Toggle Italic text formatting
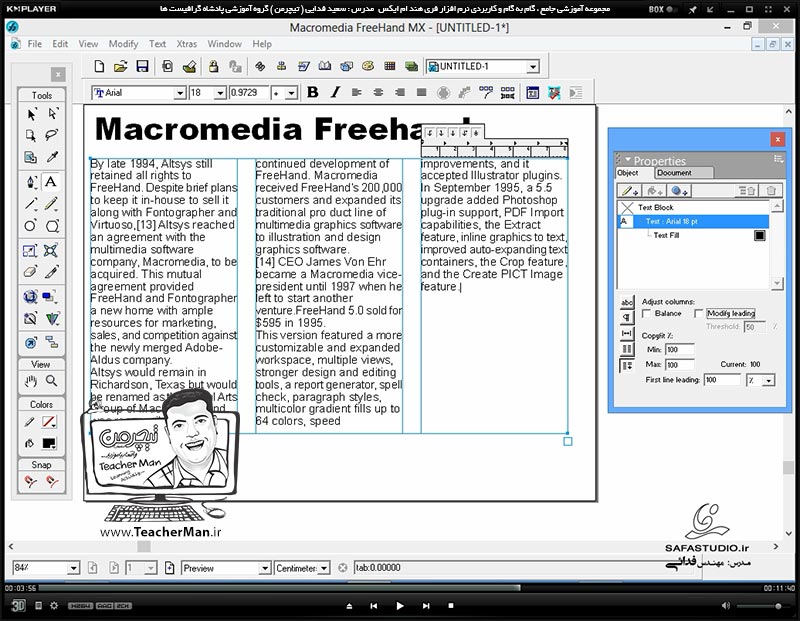Viewport: 800px width, 621px height. pyautogui.click(x=335, y=92)
